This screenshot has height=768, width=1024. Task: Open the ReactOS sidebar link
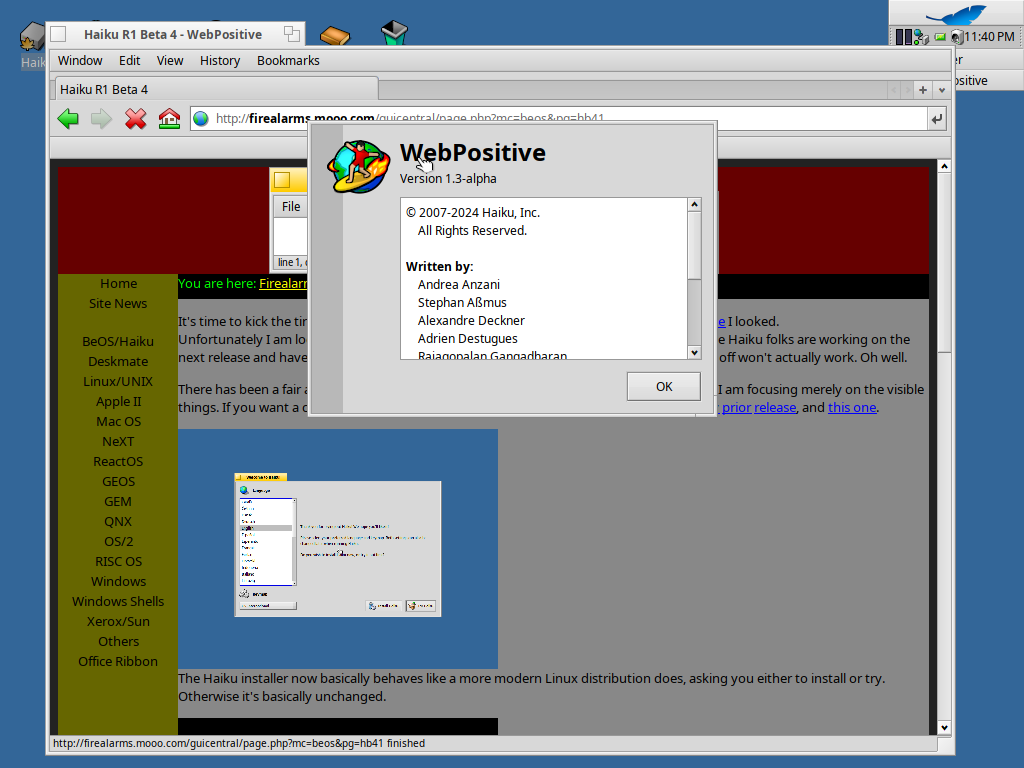(118, 462)
